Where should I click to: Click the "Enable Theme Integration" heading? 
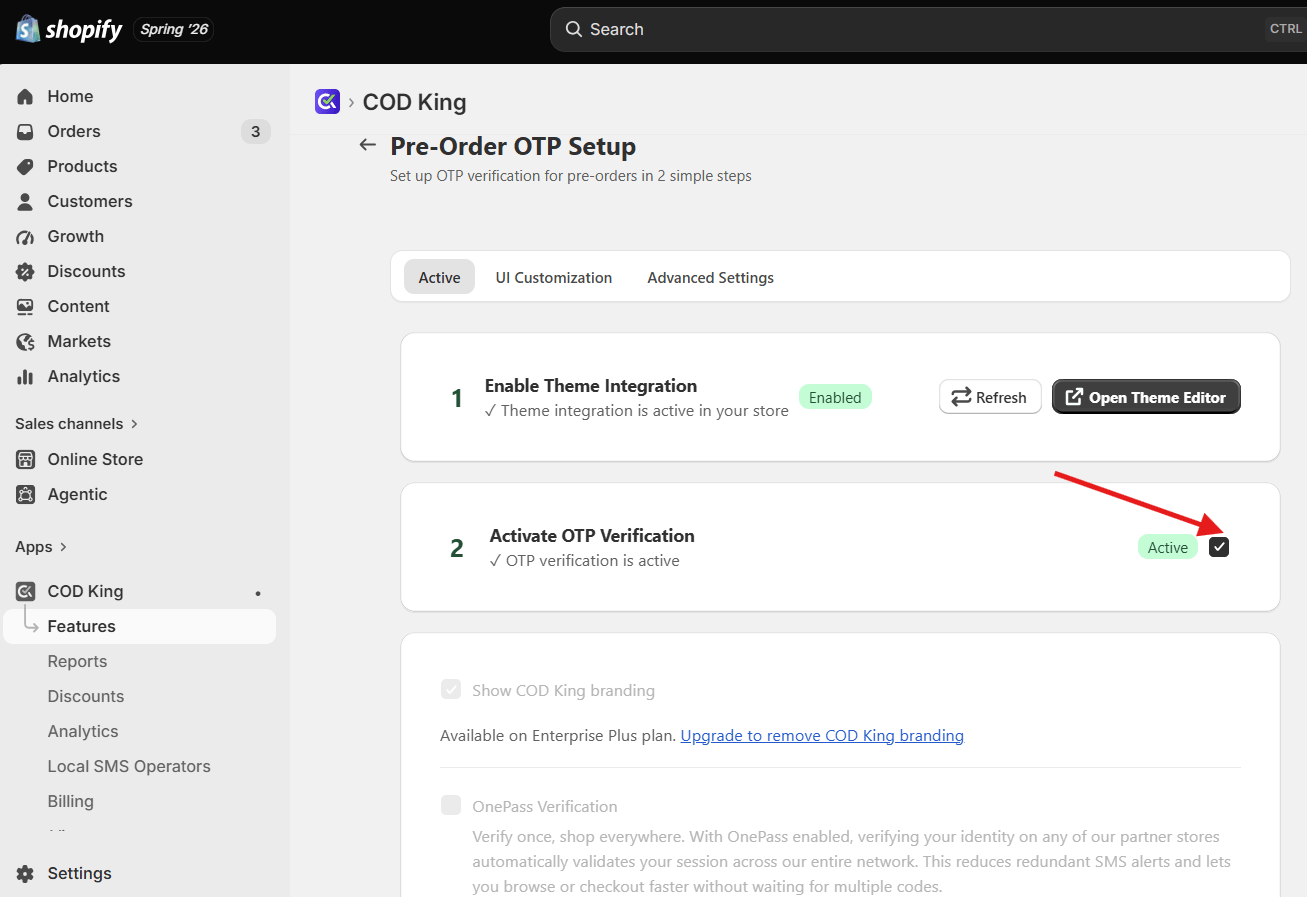[591, 385]
